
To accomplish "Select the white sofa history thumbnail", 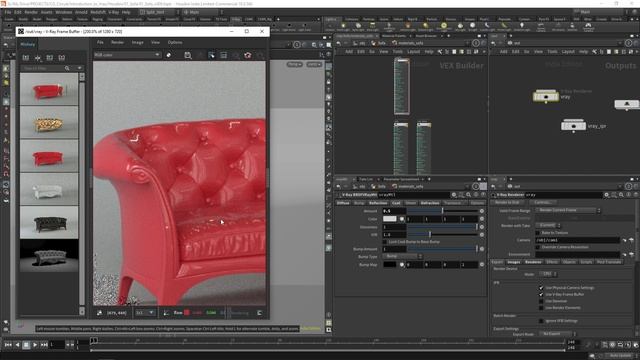I will click(x=49, y=189).
